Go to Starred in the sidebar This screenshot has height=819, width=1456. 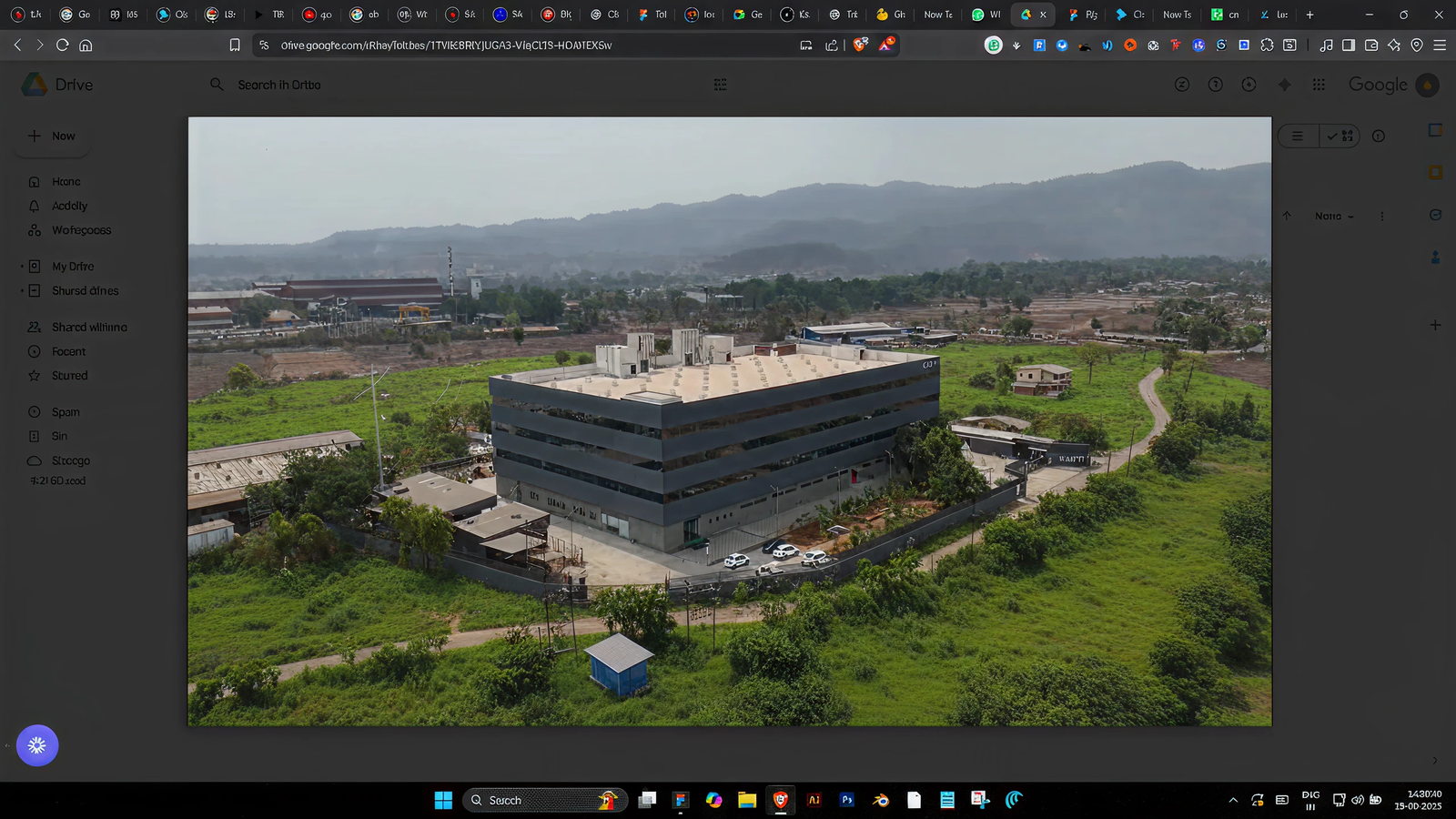coord(69,376)
